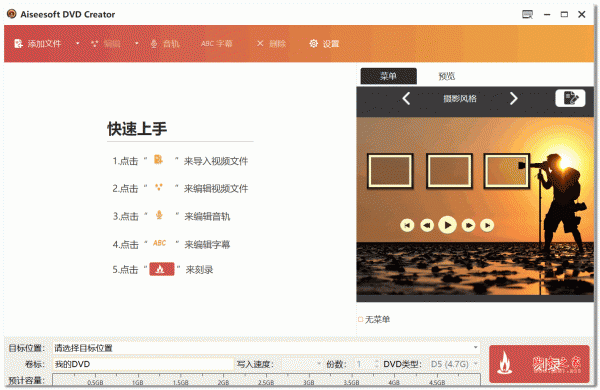
Task: Select the middle menu thumbnail frame
Action: pyautogui.click(x=449, y=171)
